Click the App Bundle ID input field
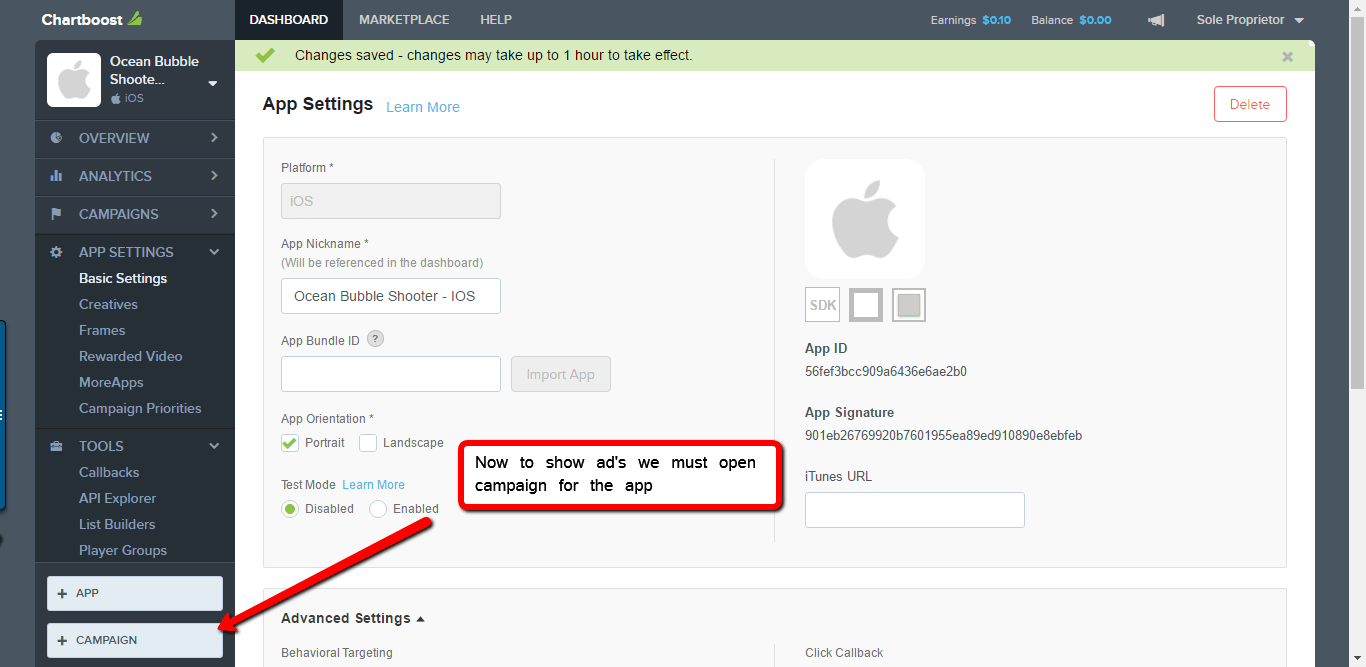 pyautogui.click(x=391, y=374)
